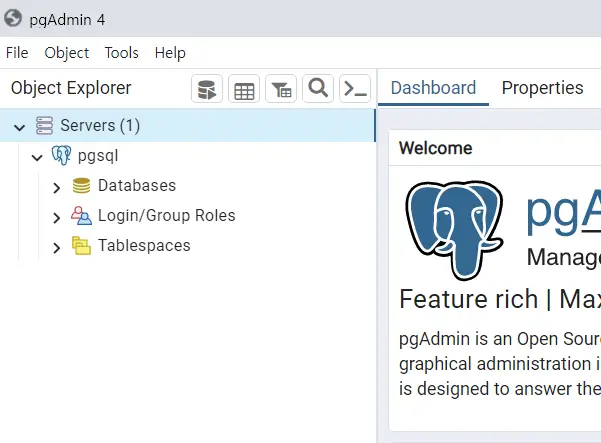Viewport: 601px width, 443px height.
Task: Collapse the Servers (1) node
Action: pos(20,127)
